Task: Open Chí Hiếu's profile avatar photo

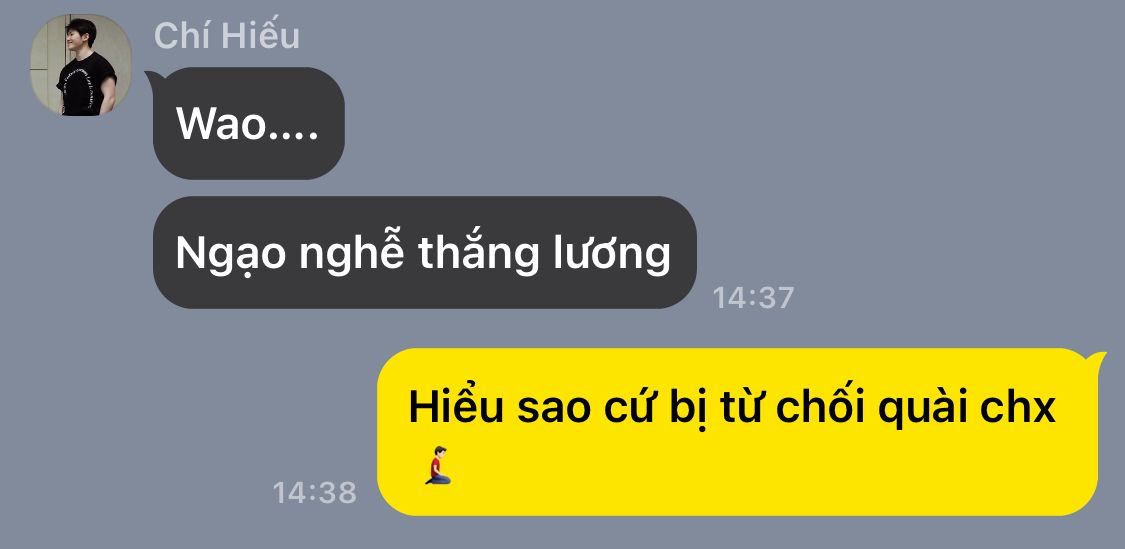Action: 80,65
